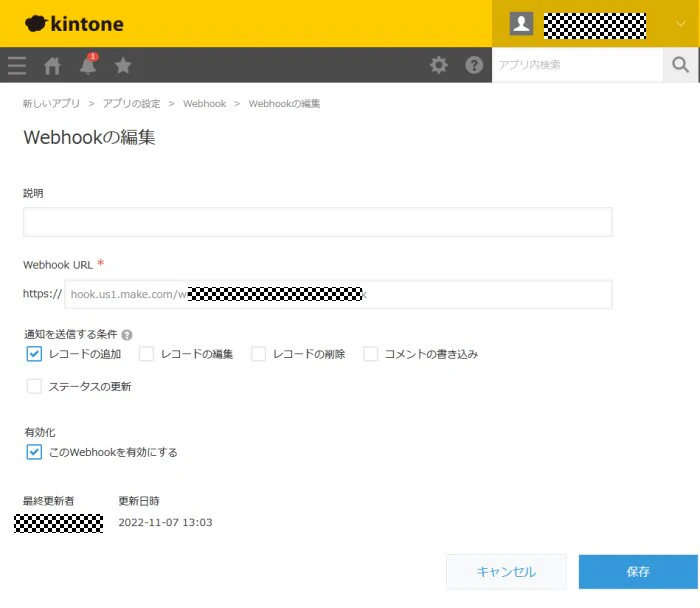This screenshot has width=700, height=608.
Task: Click the 最終更新者 label
Action: point(48,501)
